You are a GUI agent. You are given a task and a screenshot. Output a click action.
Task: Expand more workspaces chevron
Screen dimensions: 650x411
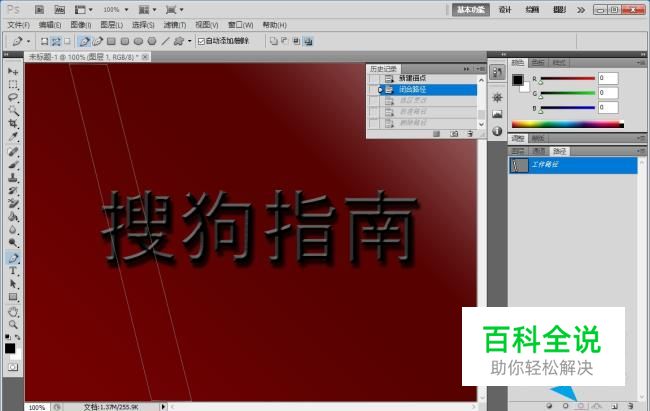tap(581, 10)
